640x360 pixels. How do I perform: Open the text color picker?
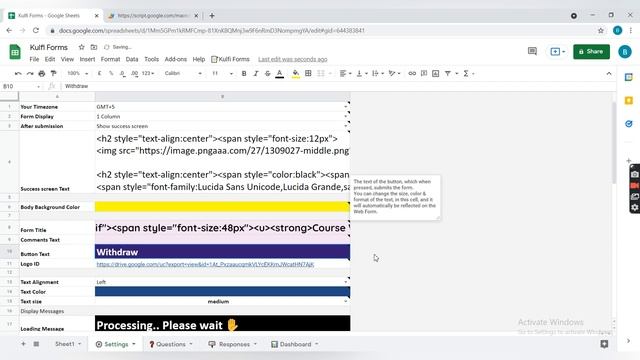coord(280,73)
